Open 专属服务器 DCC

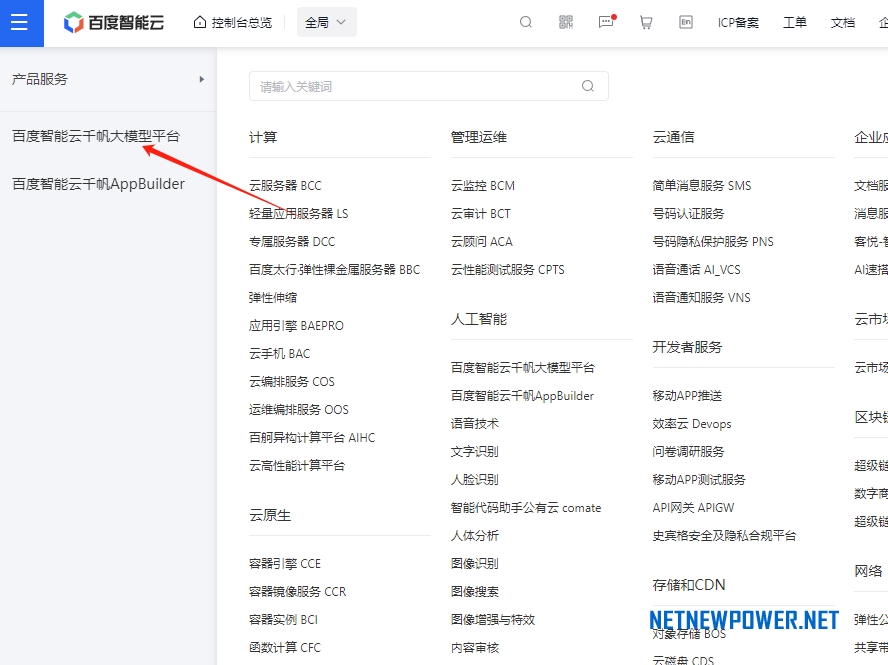(x=292, y=242)
